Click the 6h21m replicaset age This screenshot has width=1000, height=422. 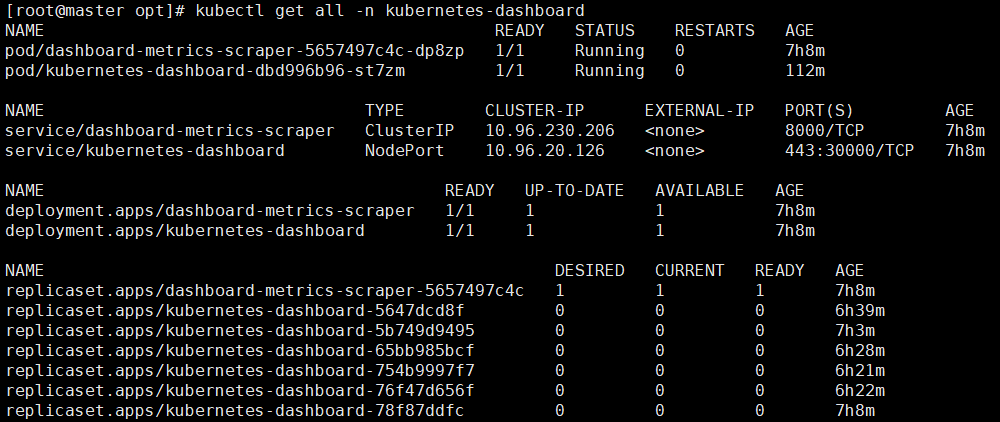click(860, 371)
